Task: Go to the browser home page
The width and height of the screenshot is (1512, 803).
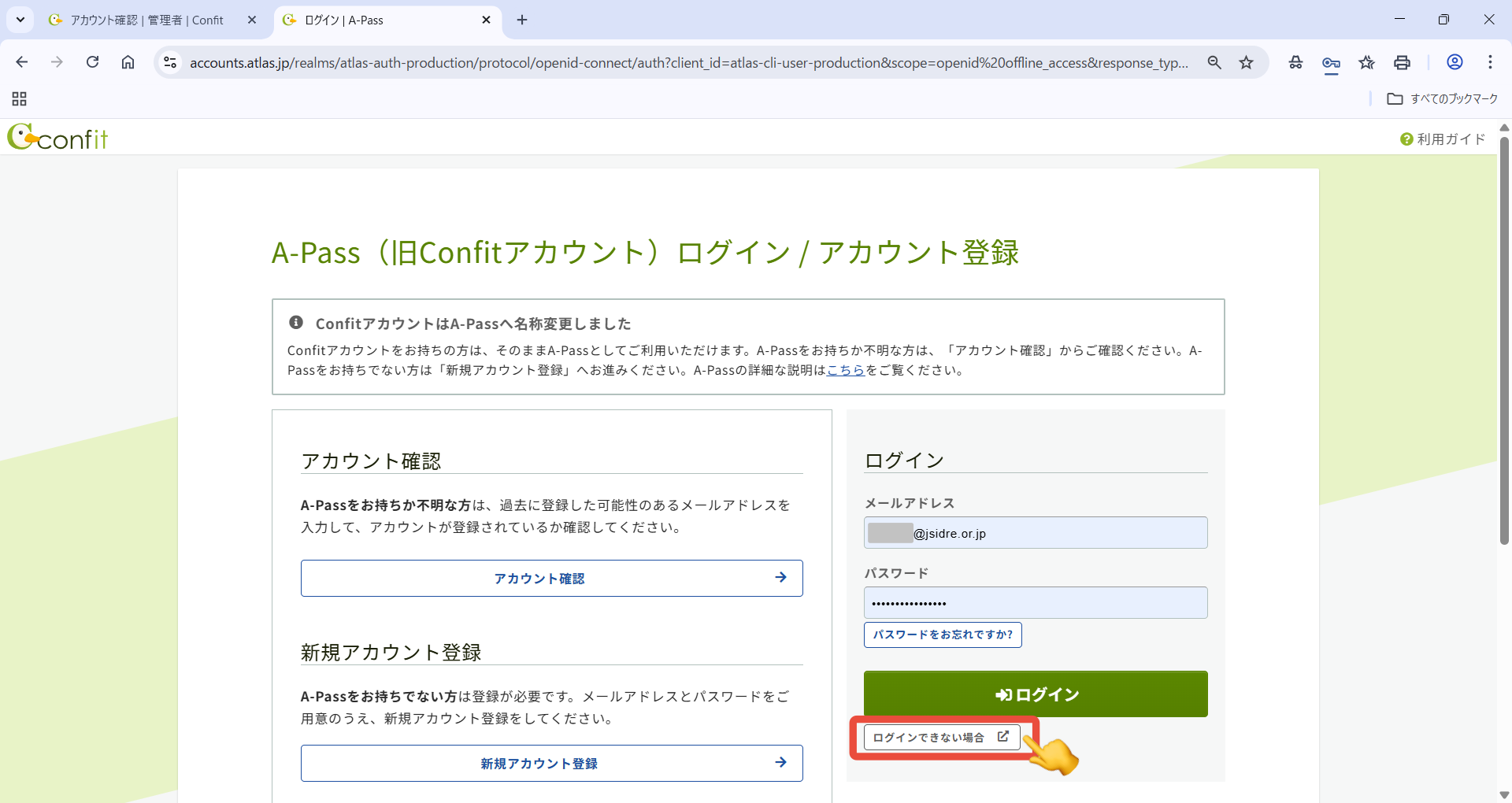Action: [x=128, y=63]
